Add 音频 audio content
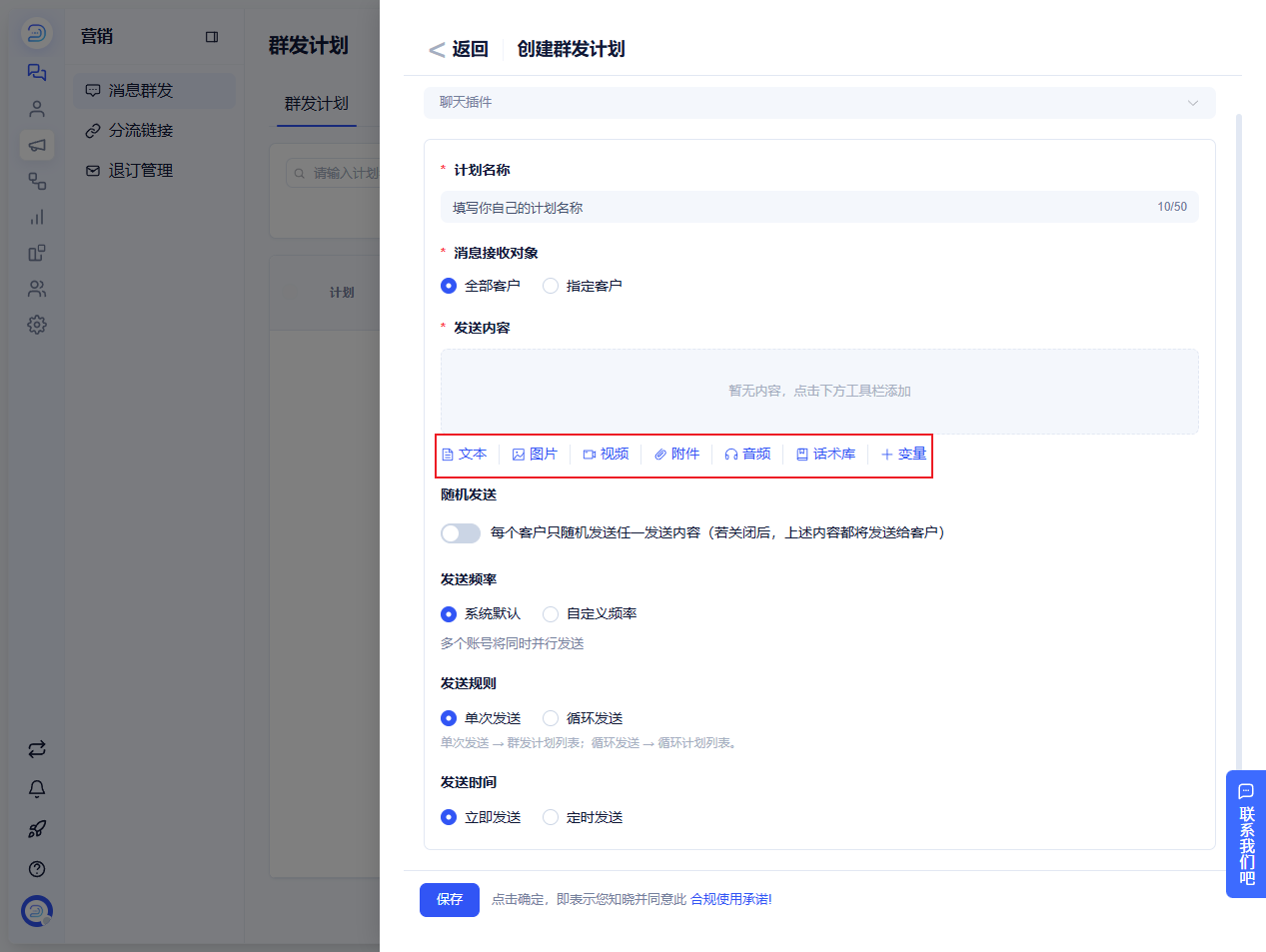This screenshot has width=1266, height=952. tap(747, 454)
